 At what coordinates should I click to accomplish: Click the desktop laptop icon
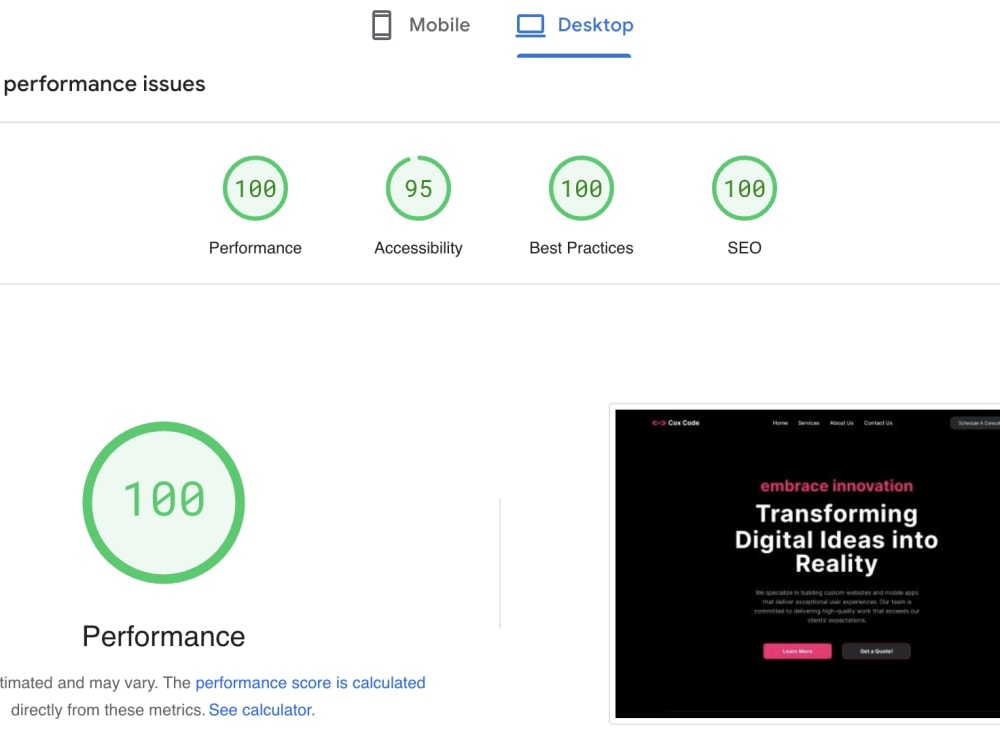530,26
